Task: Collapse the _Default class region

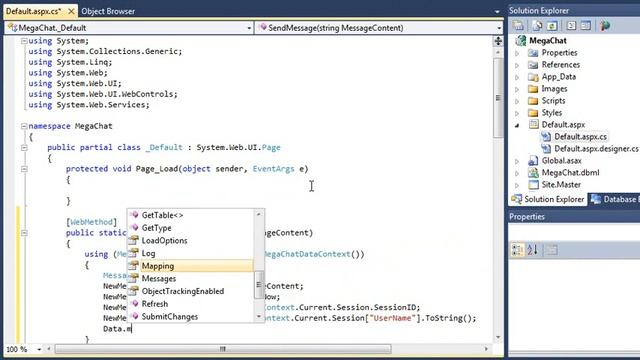Action: pos(24,147)
